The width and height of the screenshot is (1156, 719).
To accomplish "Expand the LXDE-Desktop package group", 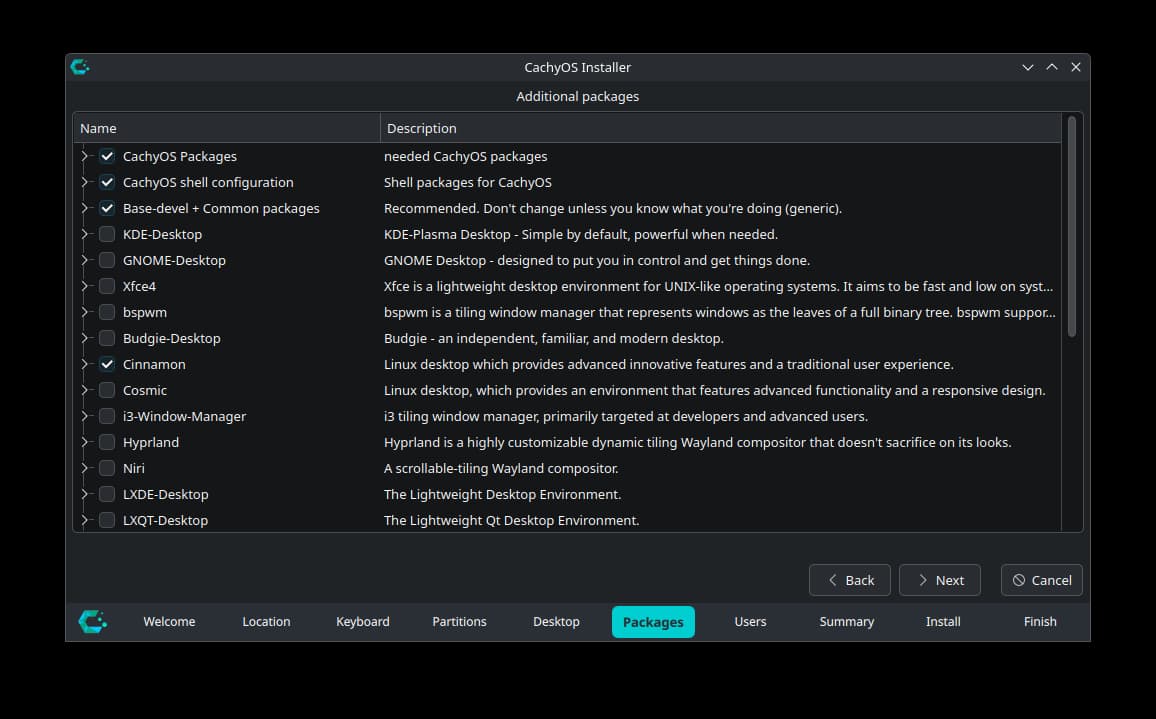I will tap(84, 494).
